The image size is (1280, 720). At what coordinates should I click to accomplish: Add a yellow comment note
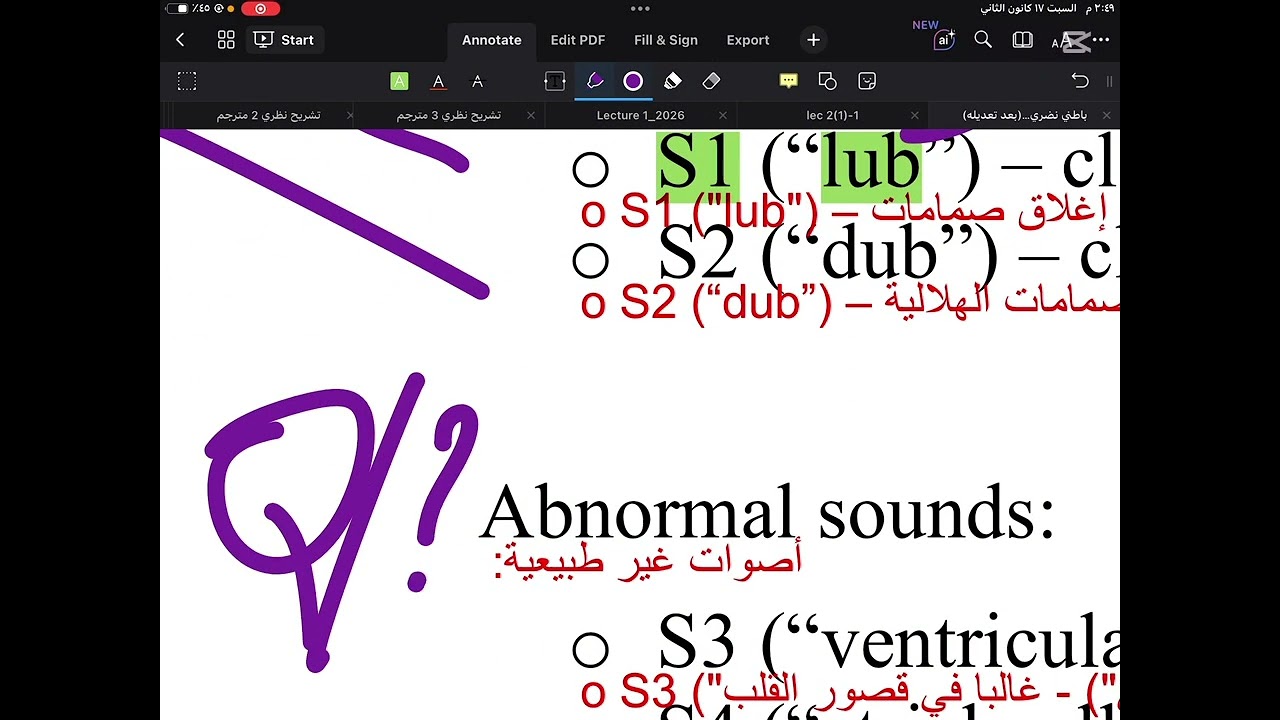788,81
